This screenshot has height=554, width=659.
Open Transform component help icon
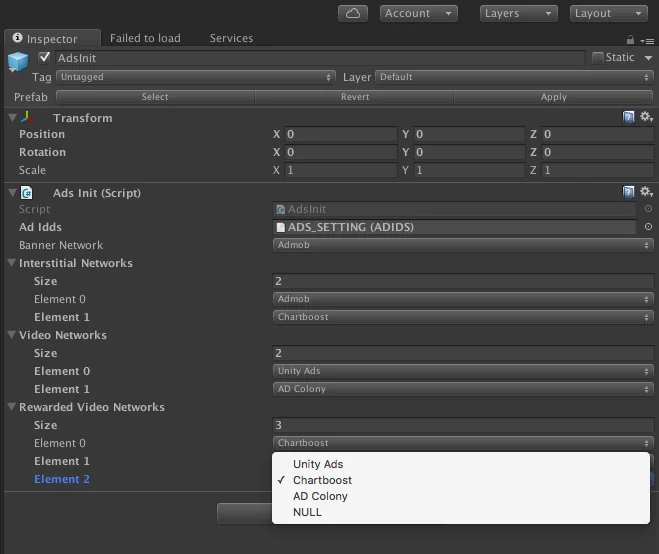click(628, 117)
